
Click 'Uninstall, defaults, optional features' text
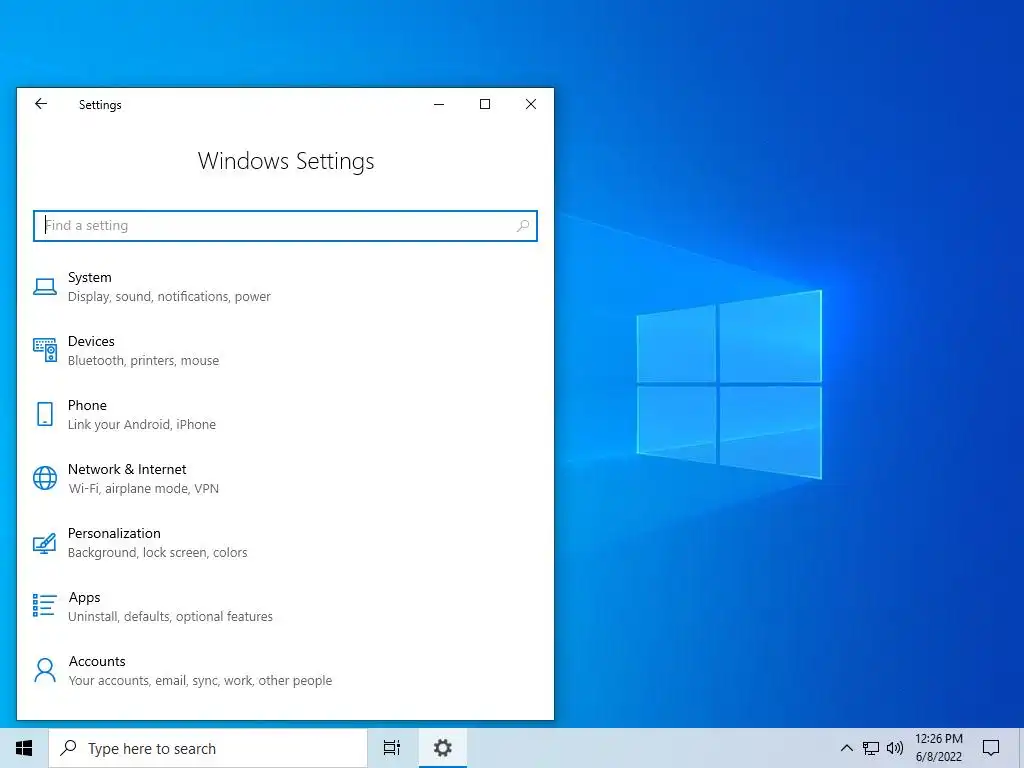[170, 616]
